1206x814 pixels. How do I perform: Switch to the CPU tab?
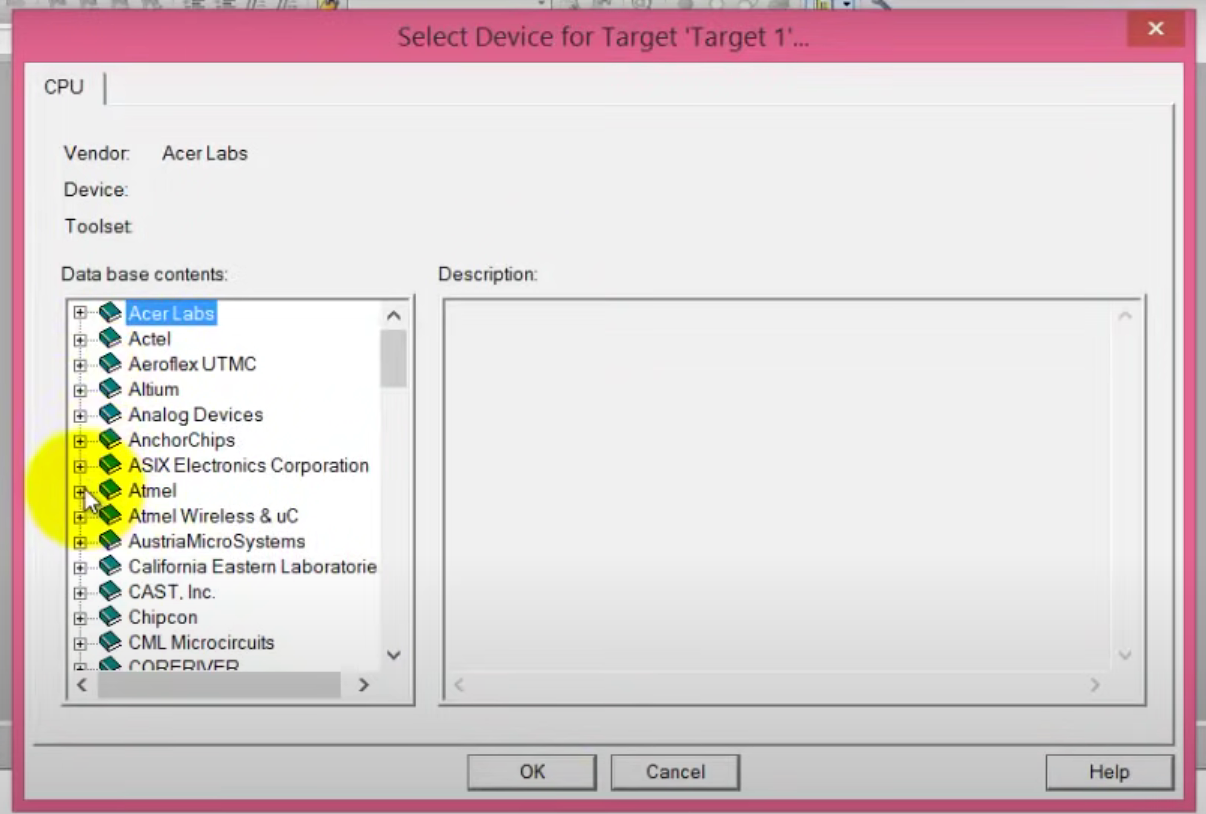click(64, 87)
